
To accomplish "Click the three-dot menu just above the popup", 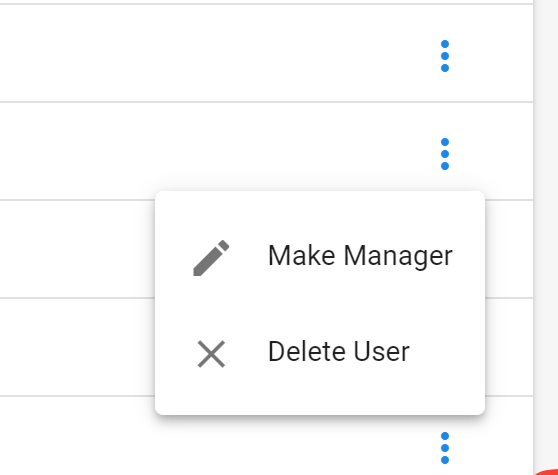I will click(444, 154).
